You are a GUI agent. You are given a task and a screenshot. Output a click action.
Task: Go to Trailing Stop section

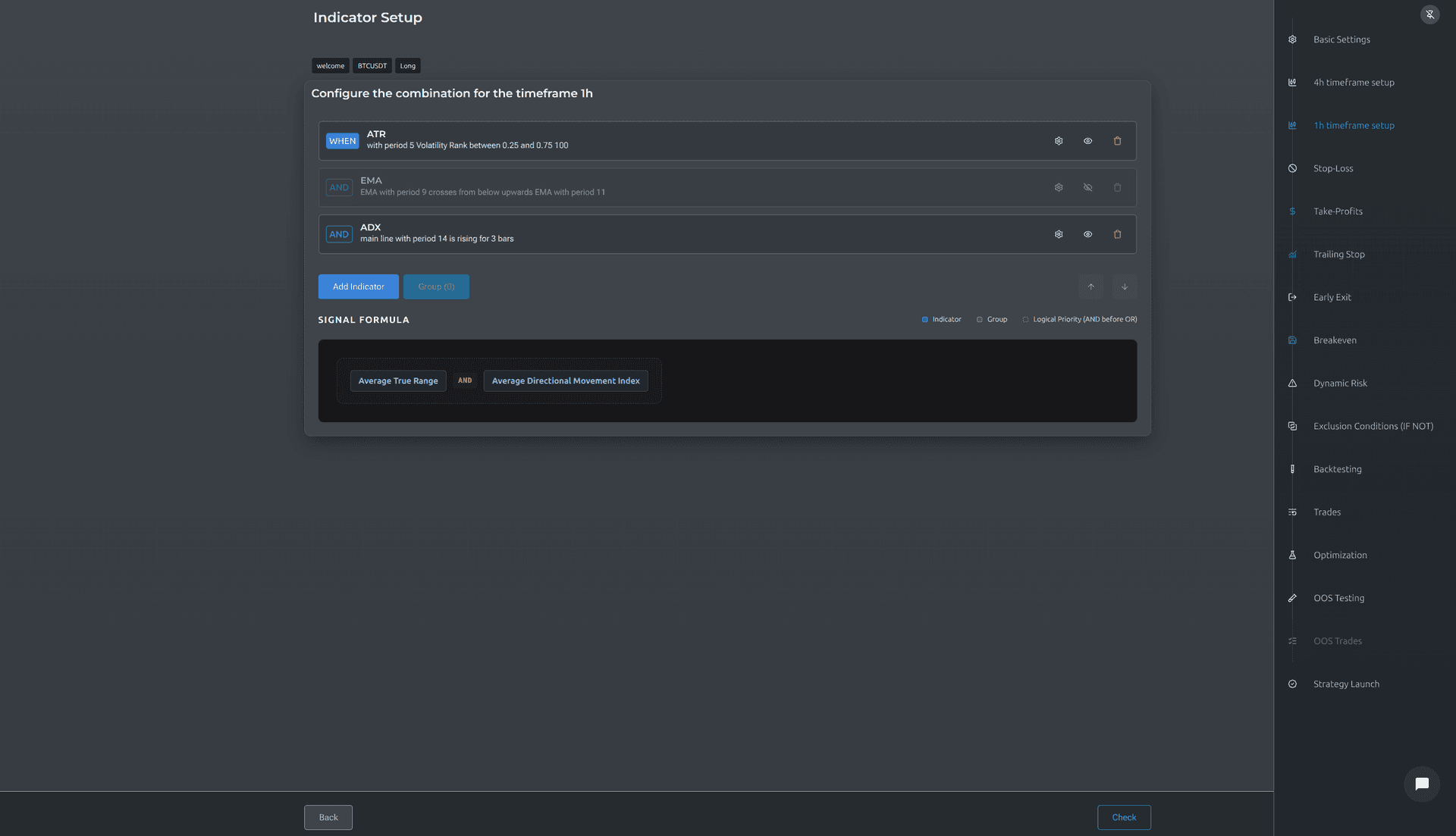click(1339, 254)
